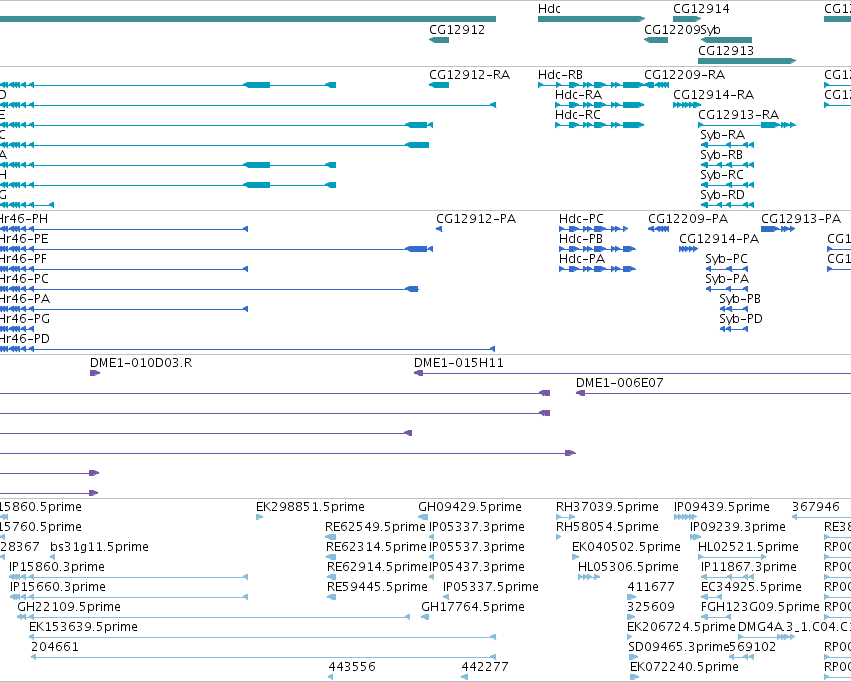Select clone DME1-006E07
Viewport: 851px width, 682px height.
(x=619, y=384)
